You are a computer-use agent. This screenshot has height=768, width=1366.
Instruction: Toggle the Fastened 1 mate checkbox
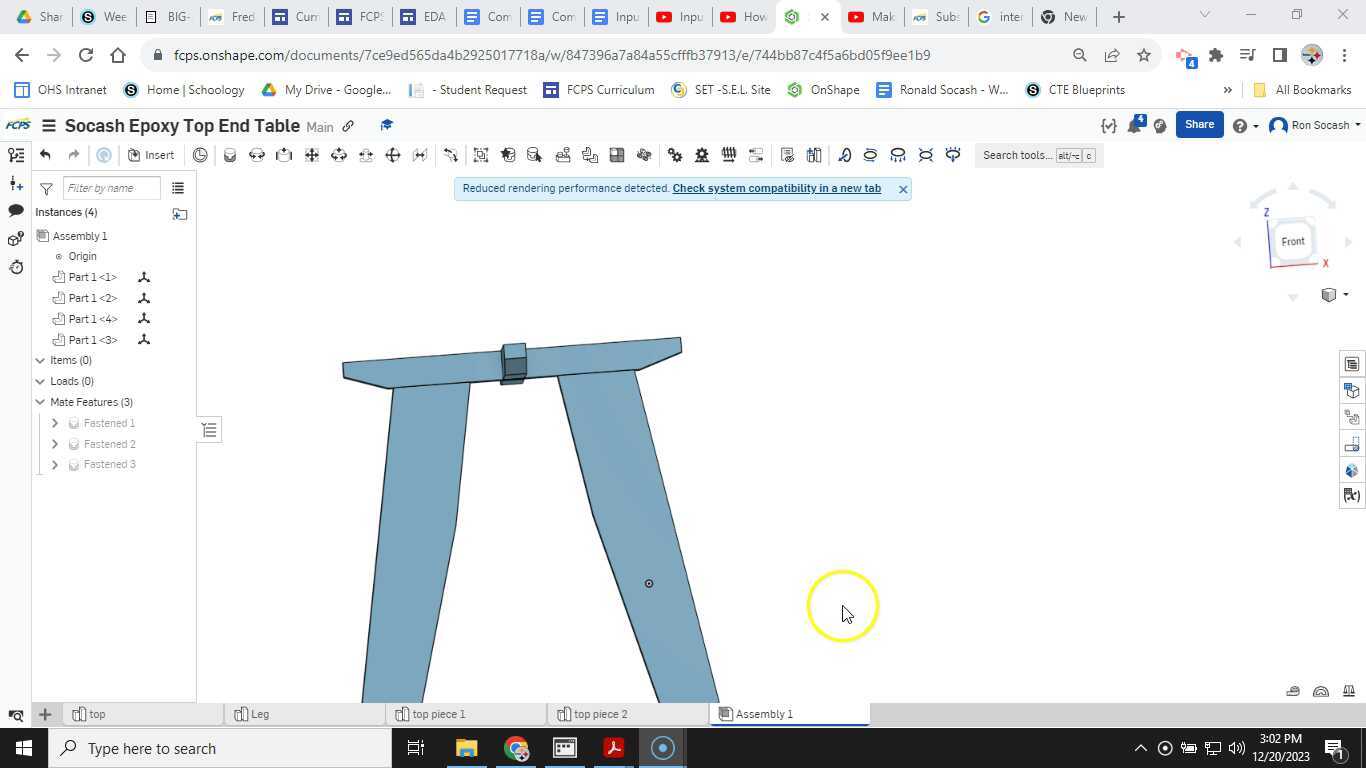coord(73,423)
